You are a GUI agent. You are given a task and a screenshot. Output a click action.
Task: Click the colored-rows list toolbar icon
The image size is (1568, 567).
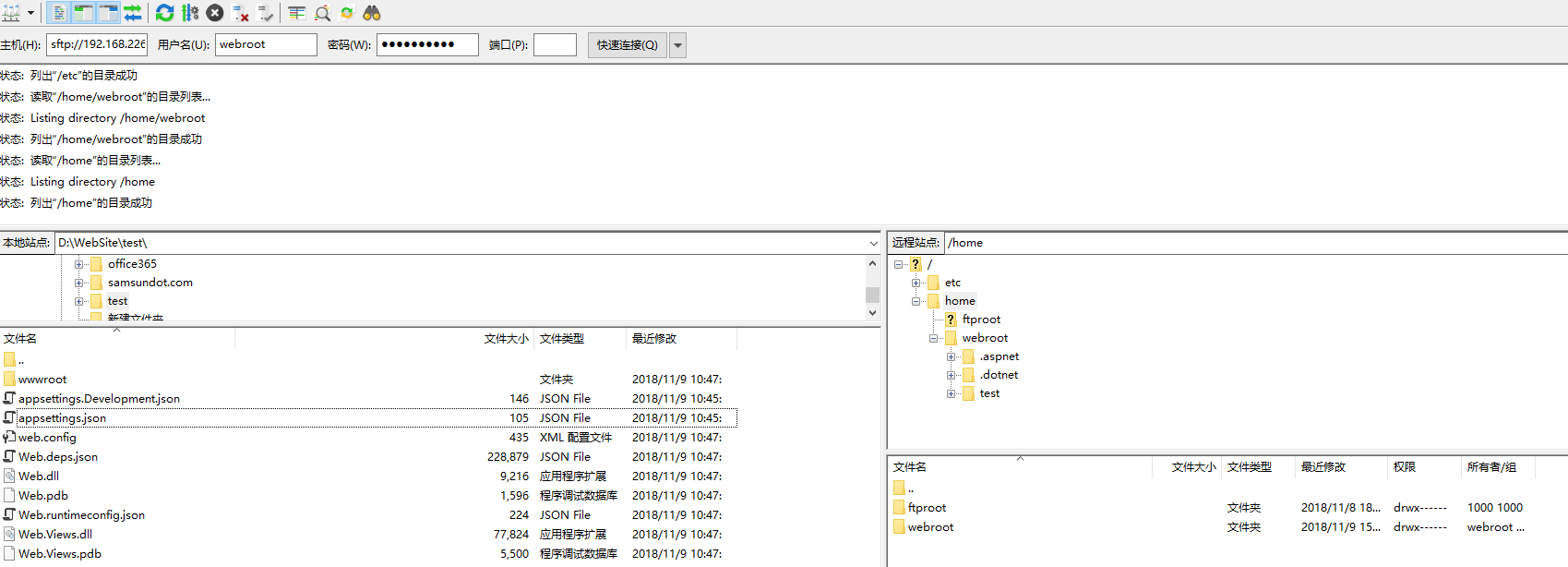pos(297,13)
